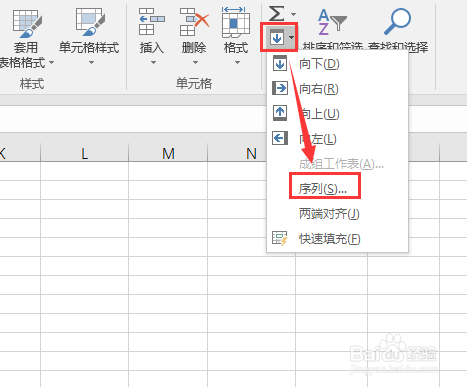Image resolution: width=467 pixels, height=387 pixels.
Task: Choose Fill Up (向上) menu item
Action: click(x=337, y=114)
